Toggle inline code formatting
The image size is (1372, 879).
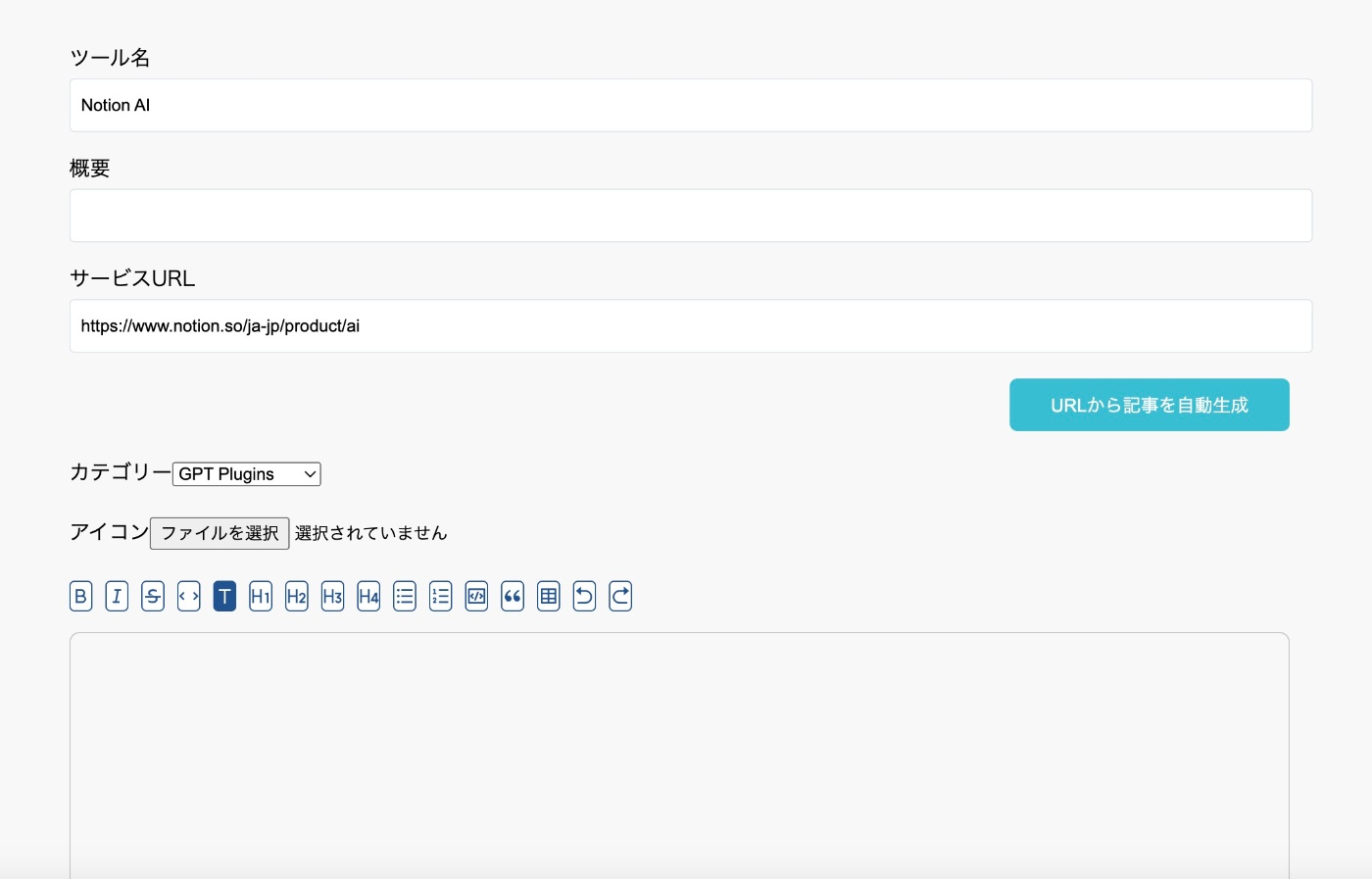click(x=189, y=596)
